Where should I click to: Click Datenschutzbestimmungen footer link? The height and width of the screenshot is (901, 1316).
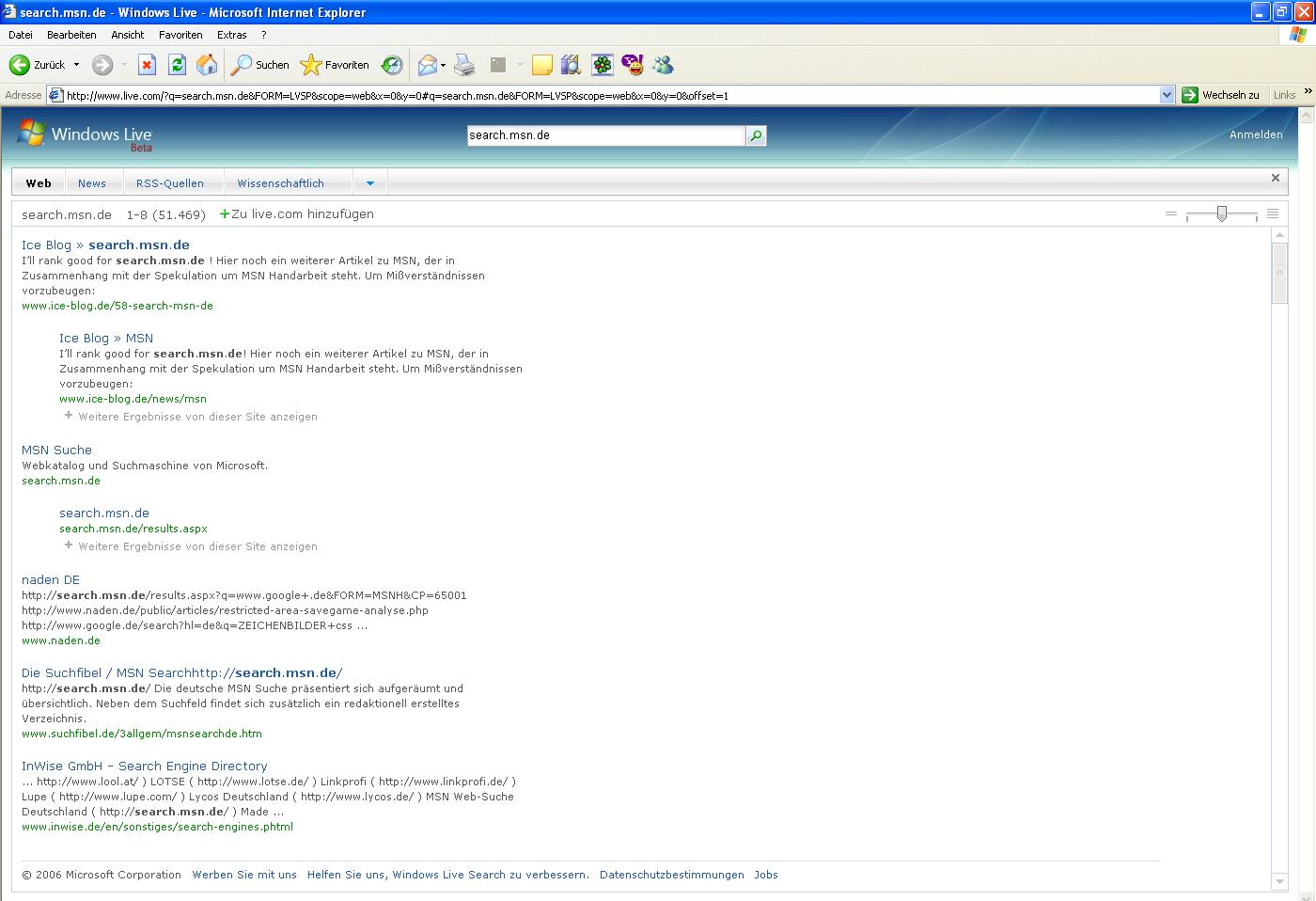(x=672, y=875)
